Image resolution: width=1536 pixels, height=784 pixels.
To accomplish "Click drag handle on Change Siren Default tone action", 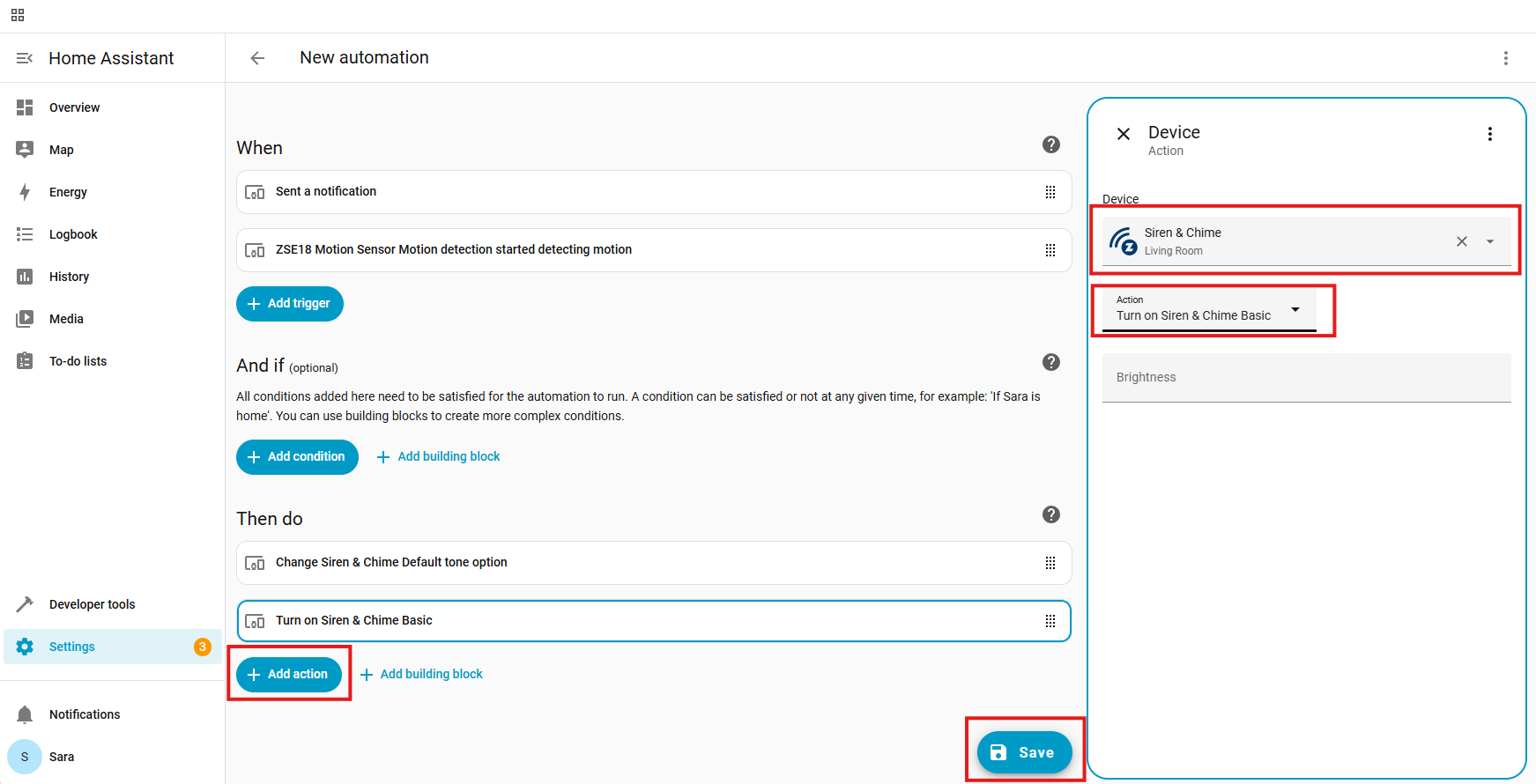I will tap(1050, 563).
